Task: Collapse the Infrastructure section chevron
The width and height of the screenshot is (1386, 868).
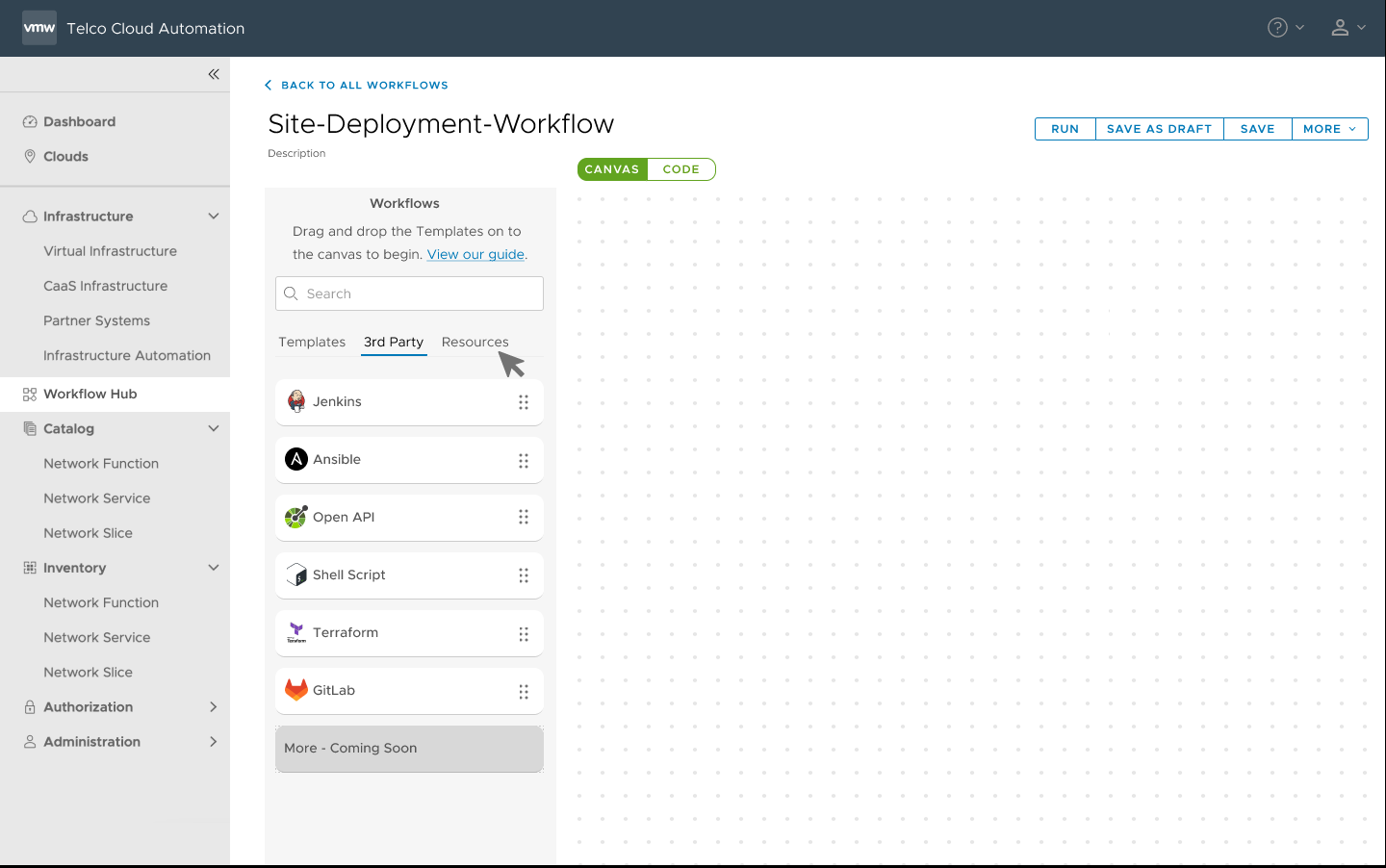Action: coord(214,217)
